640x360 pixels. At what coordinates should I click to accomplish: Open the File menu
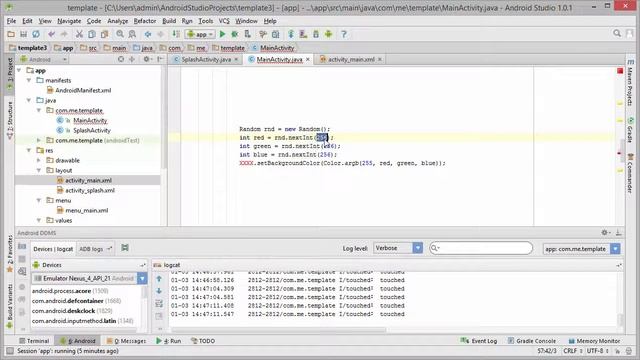click(x=11, y=21)
